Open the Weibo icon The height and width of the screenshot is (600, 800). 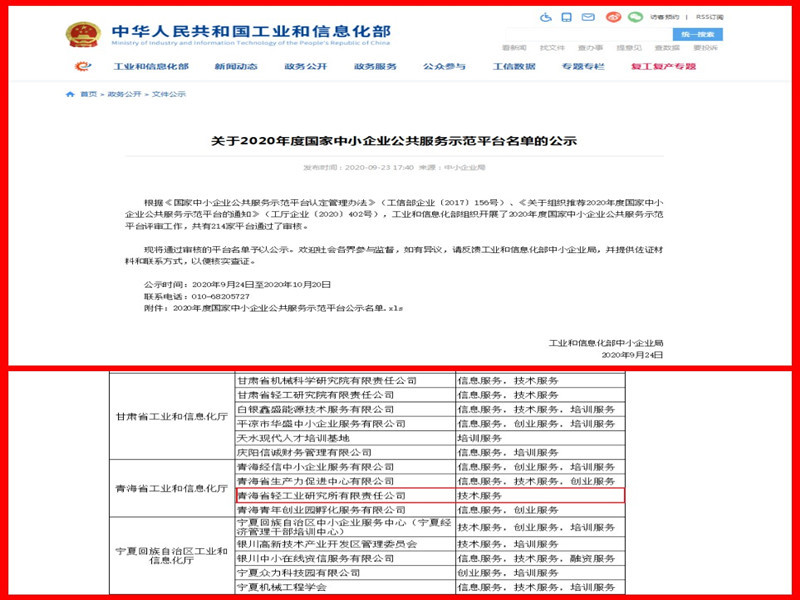[614, 17]
